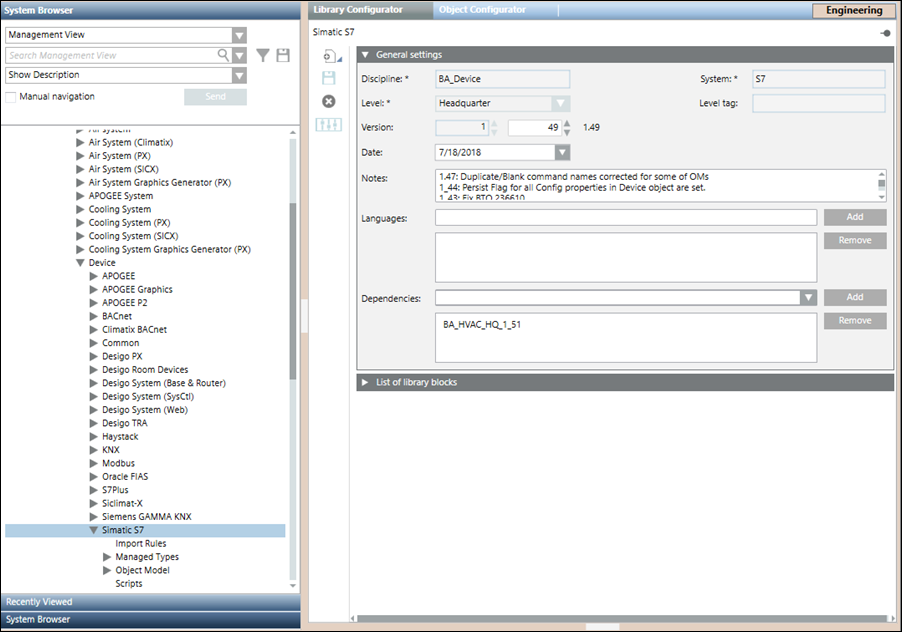Enable the Manual navigation checkbox
The height and width of the screenshot is (632, 902).
click(x=11, y=97)
